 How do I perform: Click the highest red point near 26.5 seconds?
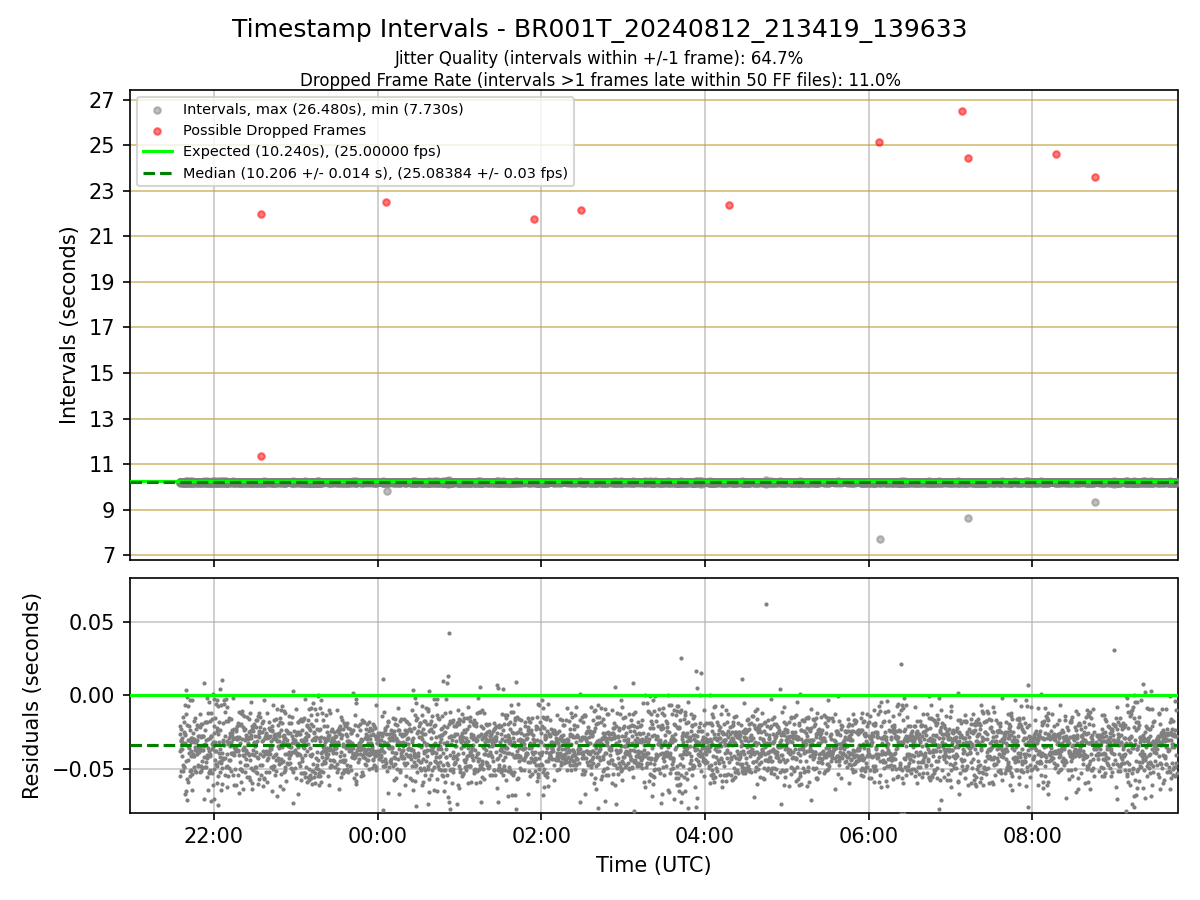tap(962, 111)
